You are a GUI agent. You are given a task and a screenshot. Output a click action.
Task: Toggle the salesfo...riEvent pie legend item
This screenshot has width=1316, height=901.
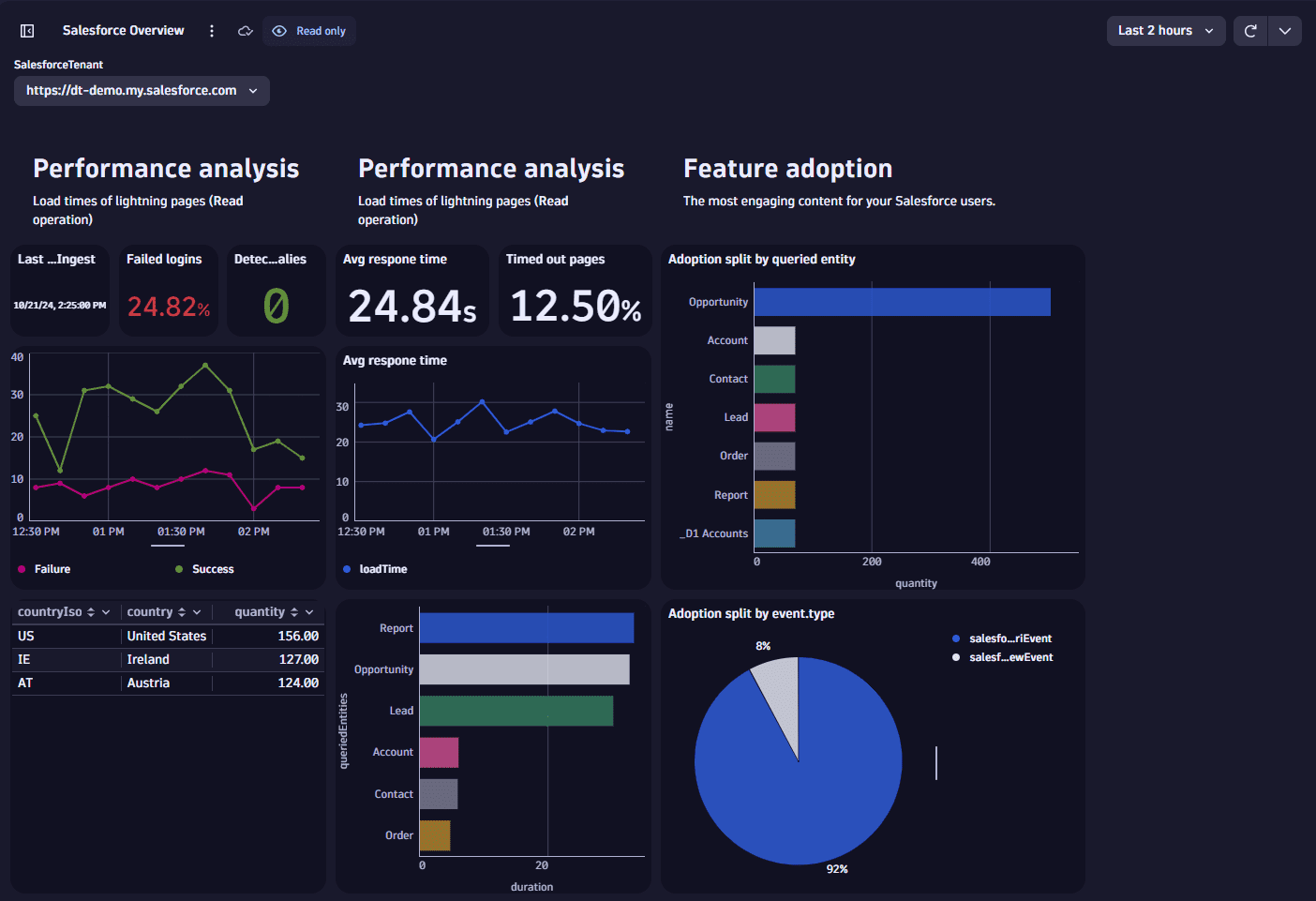tap(1002, 638)
